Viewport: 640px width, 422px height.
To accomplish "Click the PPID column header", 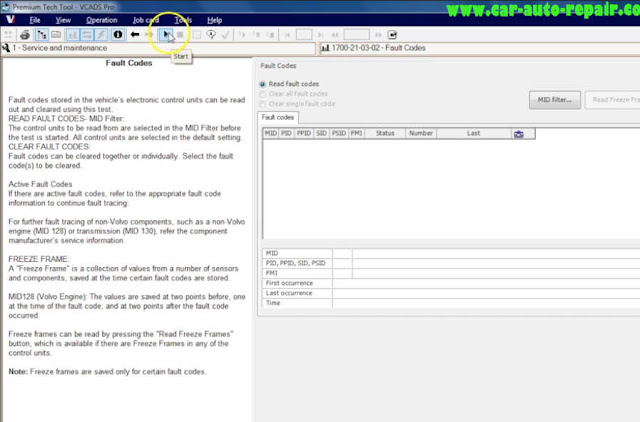I will pos(304,133).
